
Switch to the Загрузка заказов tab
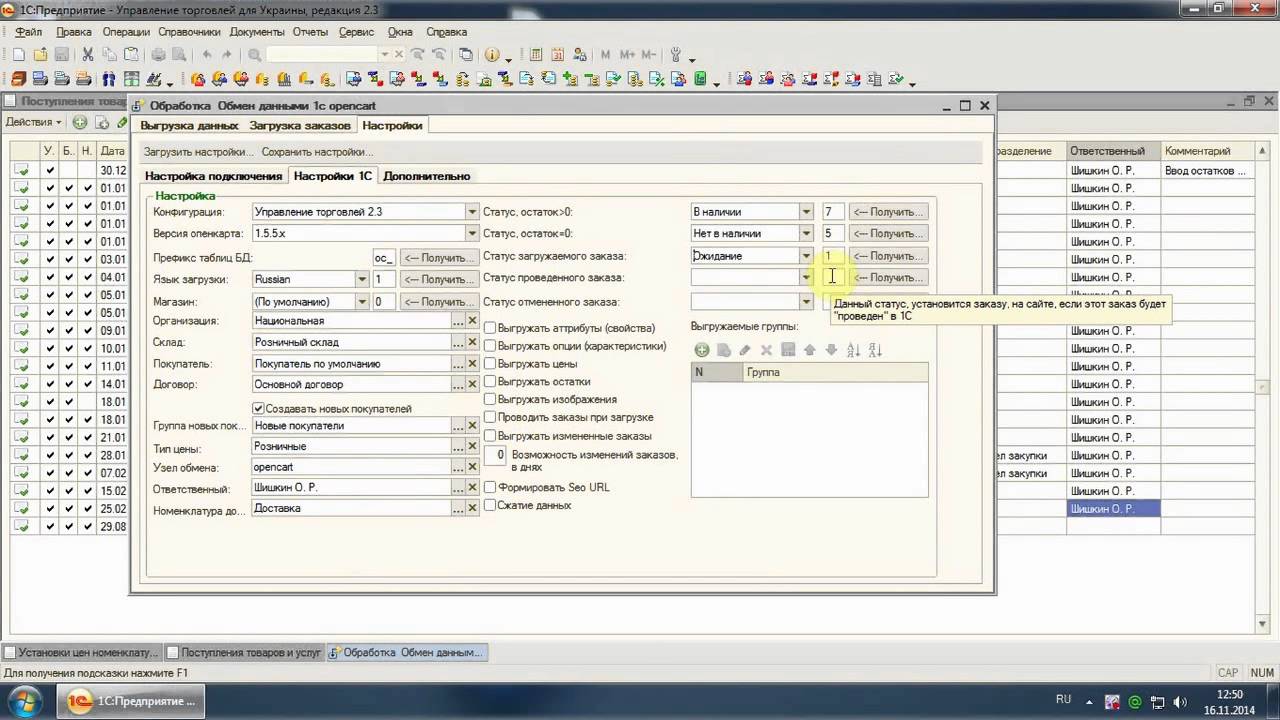pyautogui.click(x=300, y=125)
